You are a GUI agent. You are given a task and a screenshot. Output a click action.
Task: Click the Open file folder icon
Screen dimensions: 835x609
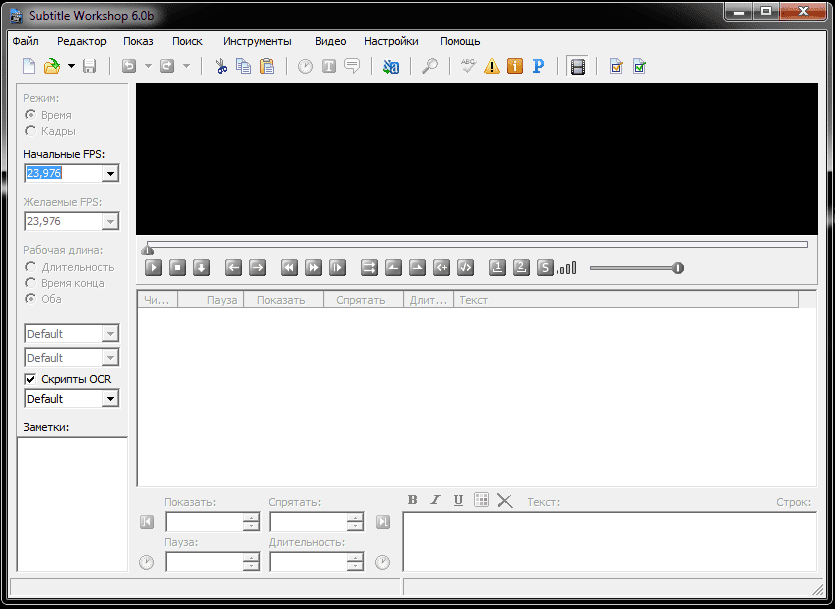52,67
